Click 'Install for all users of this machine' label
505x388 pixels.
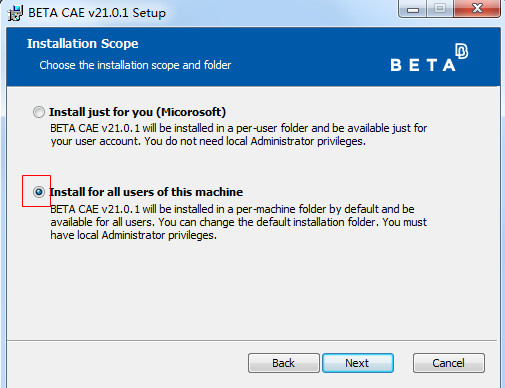pos(146,192)
